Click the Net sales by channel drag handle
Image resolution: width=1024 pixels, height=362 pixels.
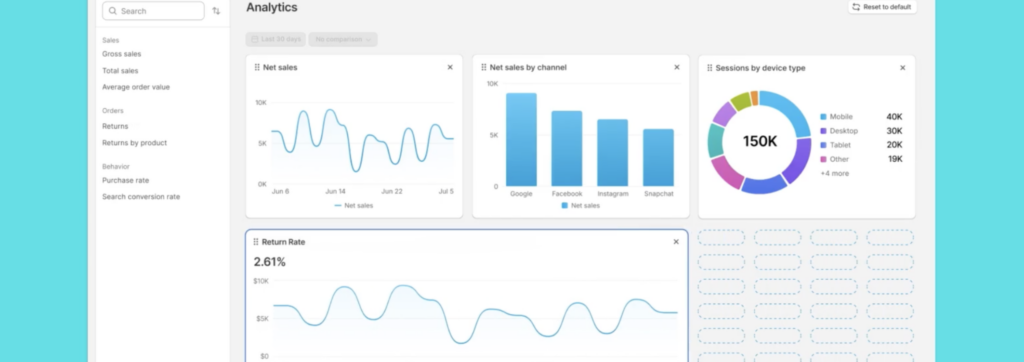(x=483, y=67)
